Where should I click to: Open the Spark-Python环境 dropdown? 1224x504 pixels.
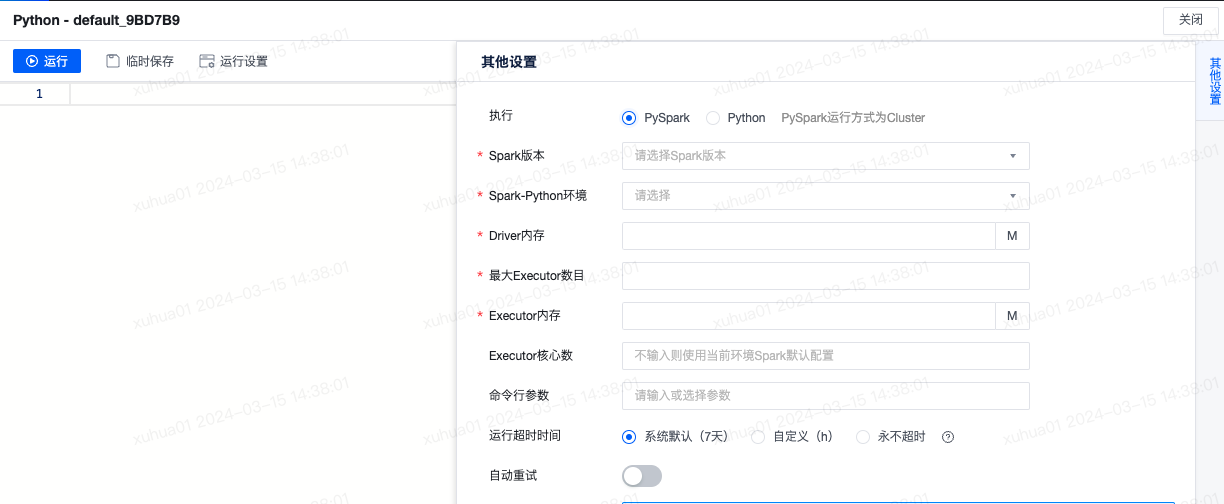826,196
